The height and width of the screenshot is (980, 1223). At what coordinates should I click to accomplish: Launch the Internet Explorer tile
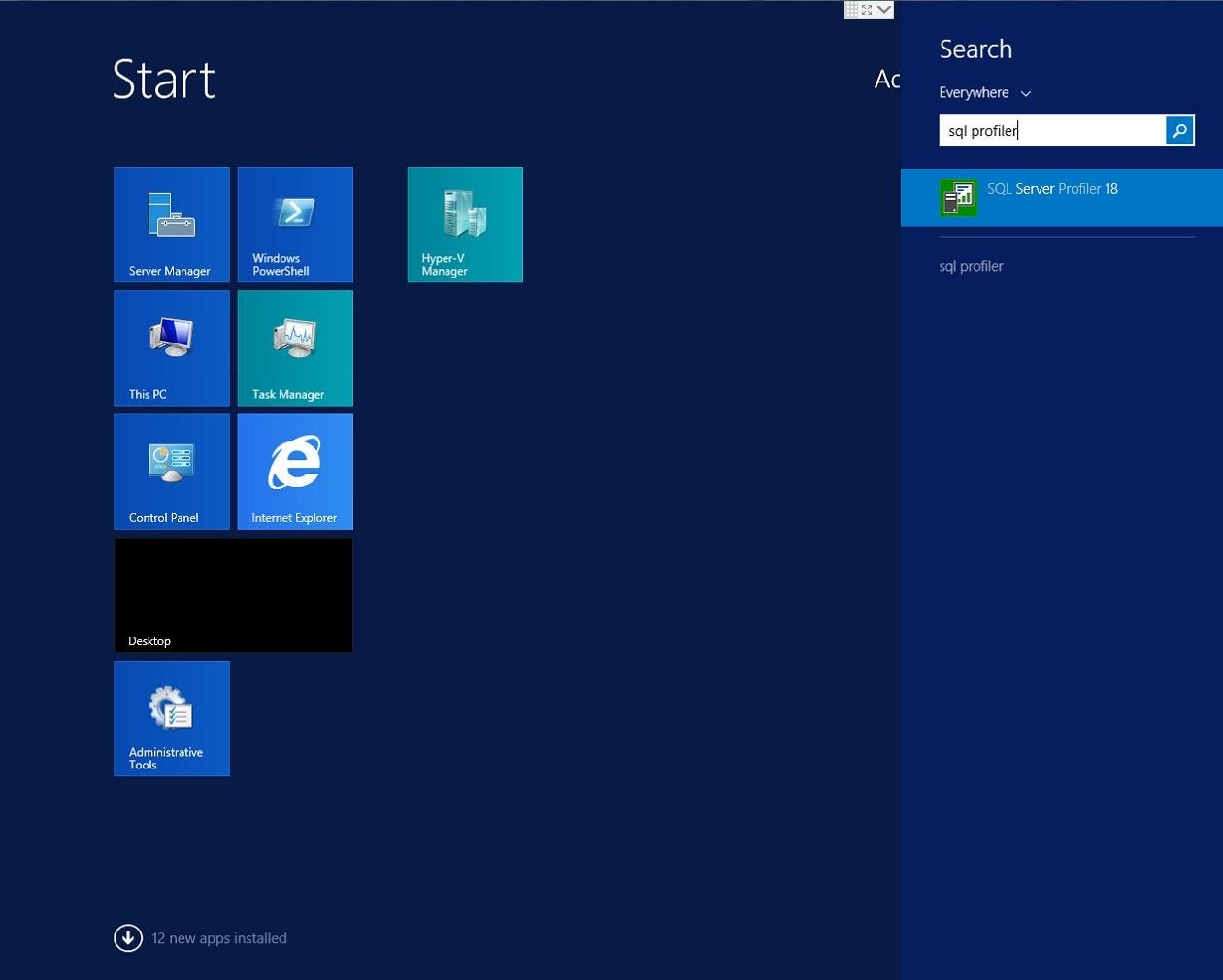pos(295,472)
